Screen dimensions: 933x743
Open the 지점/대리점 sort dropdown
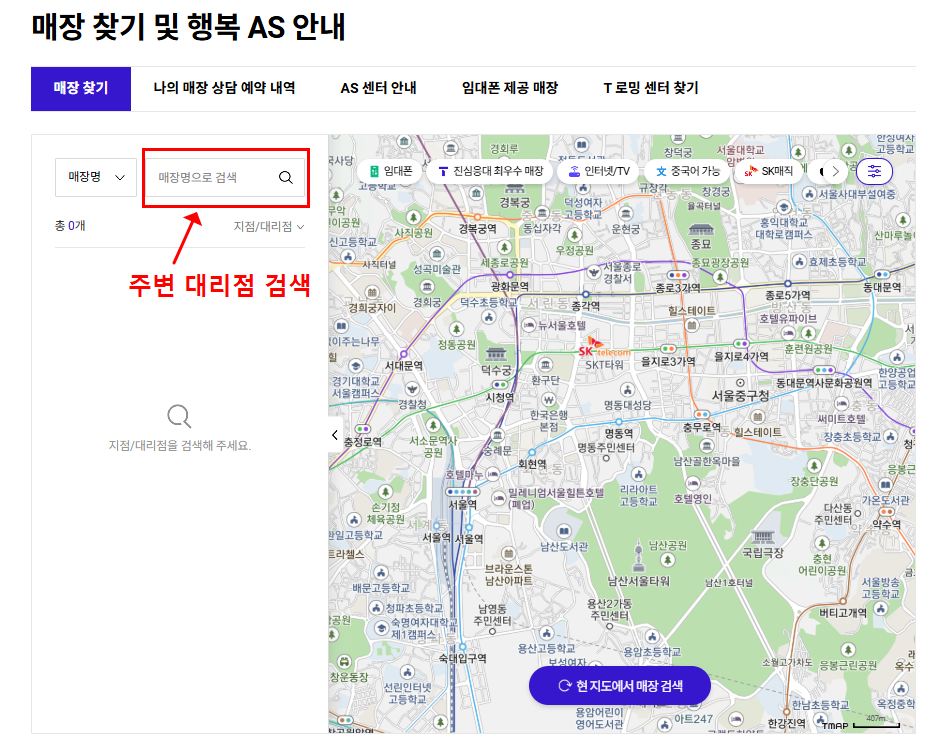point(269,227)
